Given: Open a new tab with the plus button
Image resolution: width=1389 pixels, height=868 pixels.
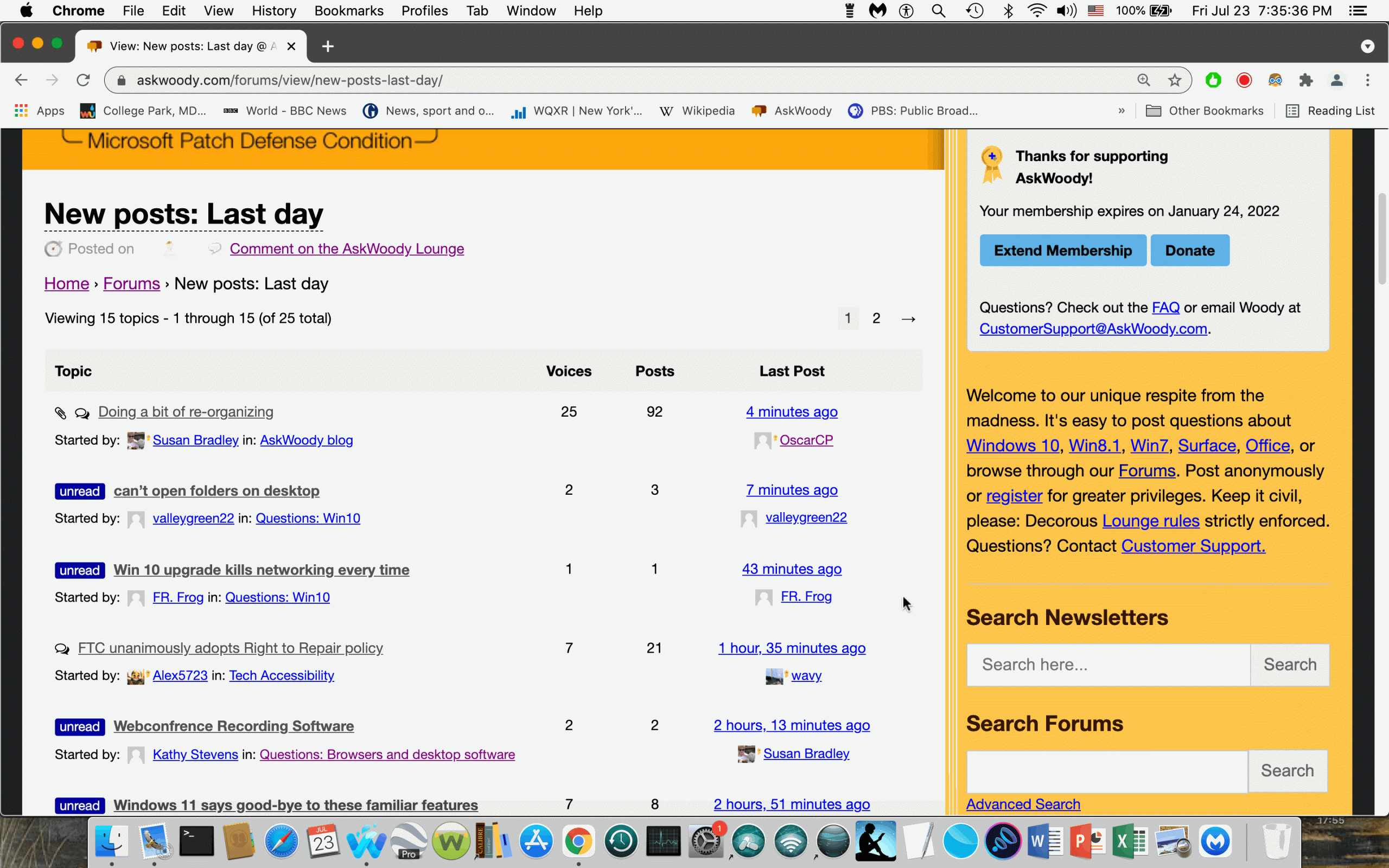Looking at the screenshot, I should pos(328,47).
